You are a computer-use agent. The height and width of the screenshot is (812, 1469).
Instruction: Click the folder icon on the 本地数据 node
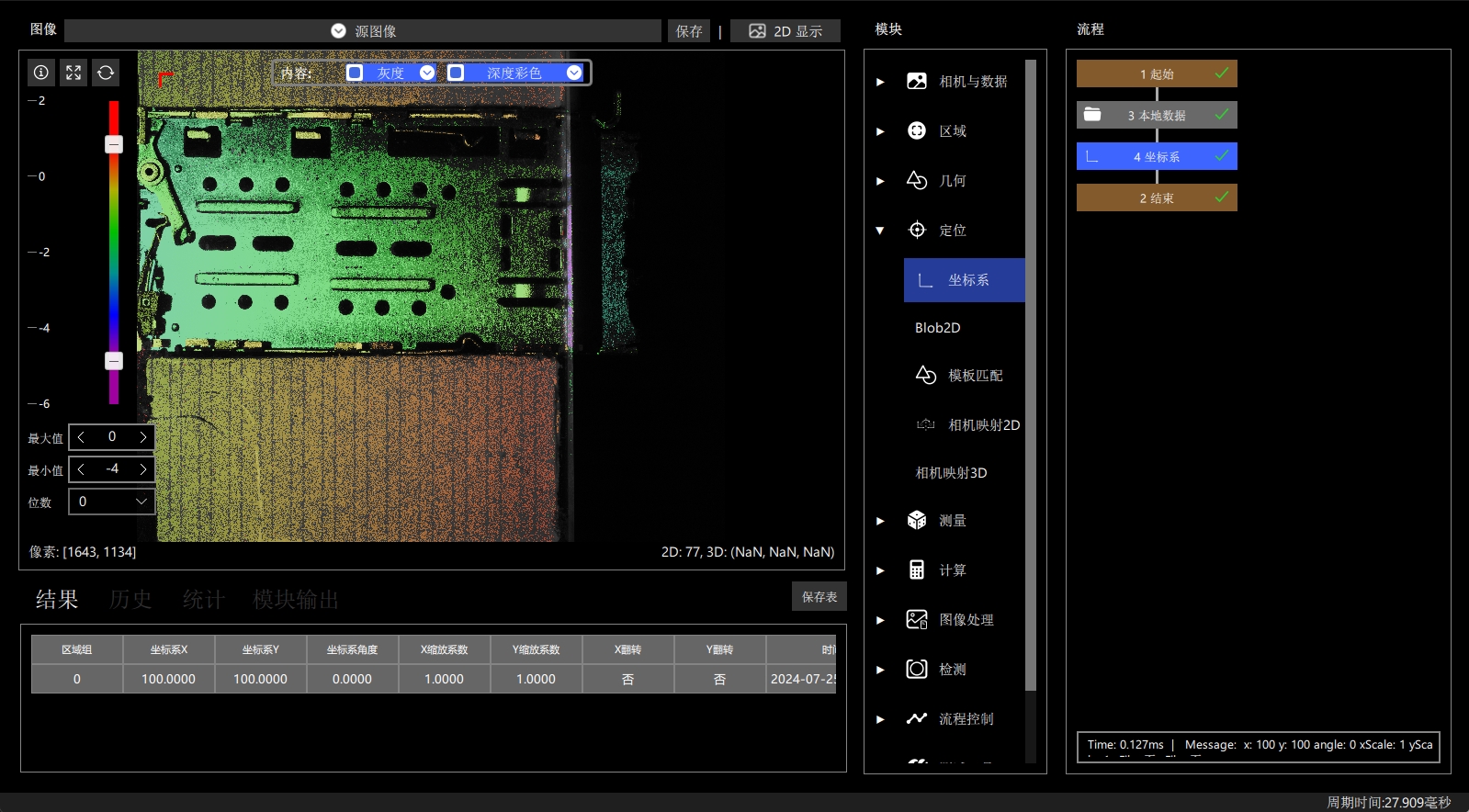click(1092, 114)
